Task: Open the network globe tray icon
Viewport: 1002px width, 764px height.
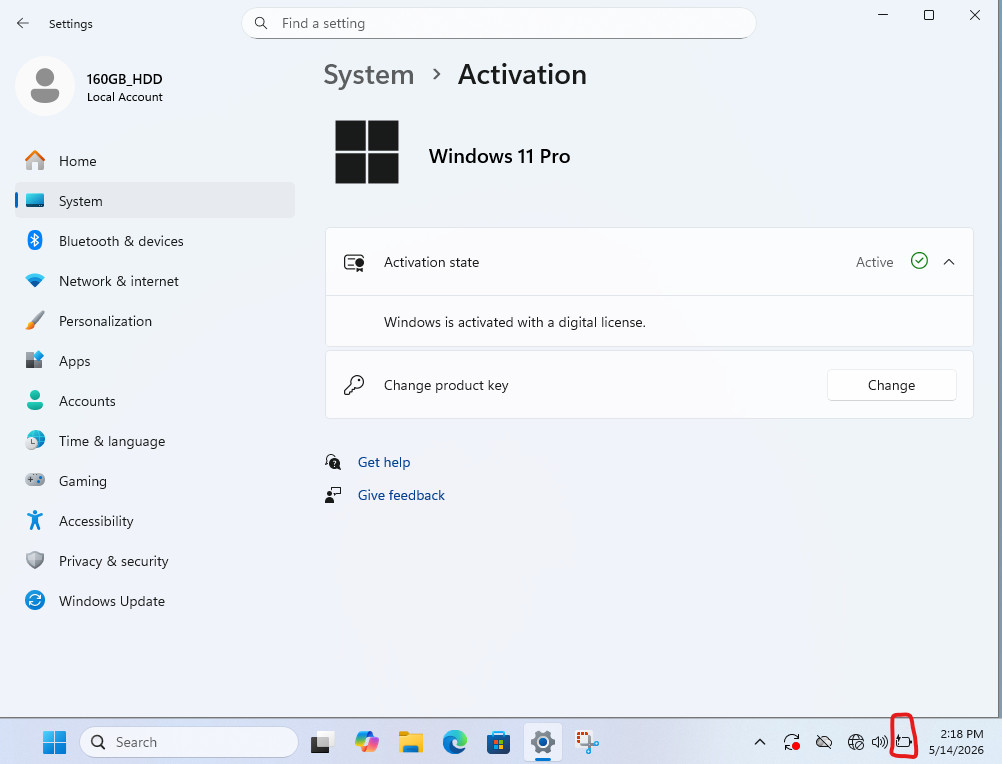Action: click(856, 742)
